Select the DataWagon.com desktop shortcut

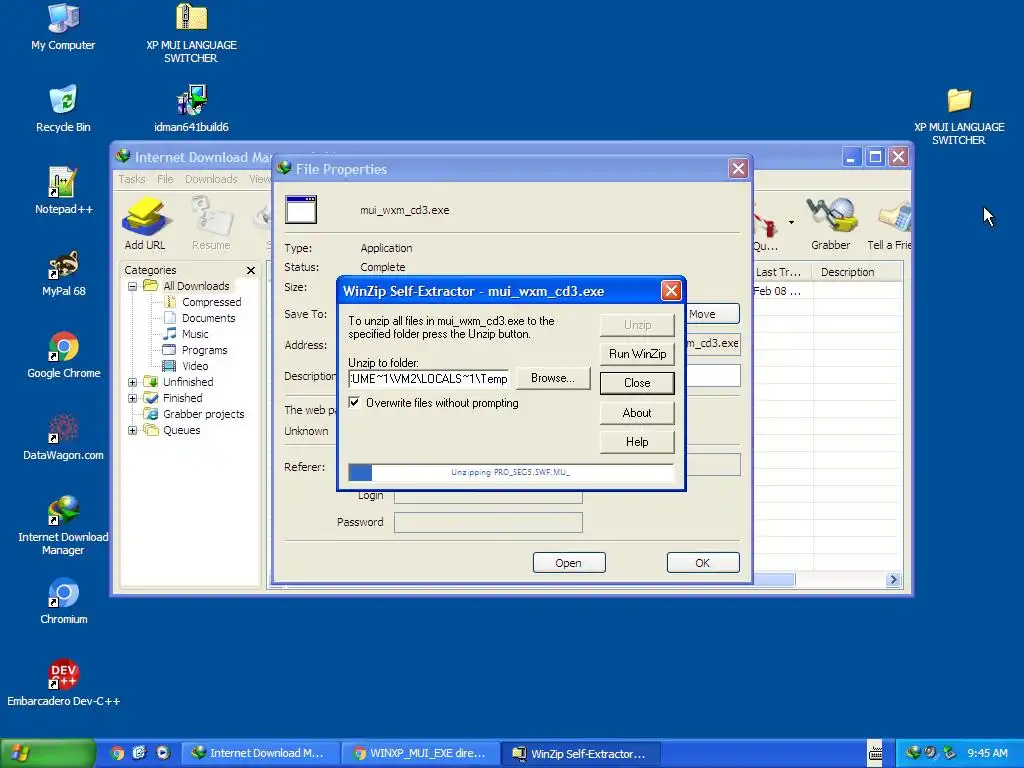pyautogui.click(x=63, y=438)
